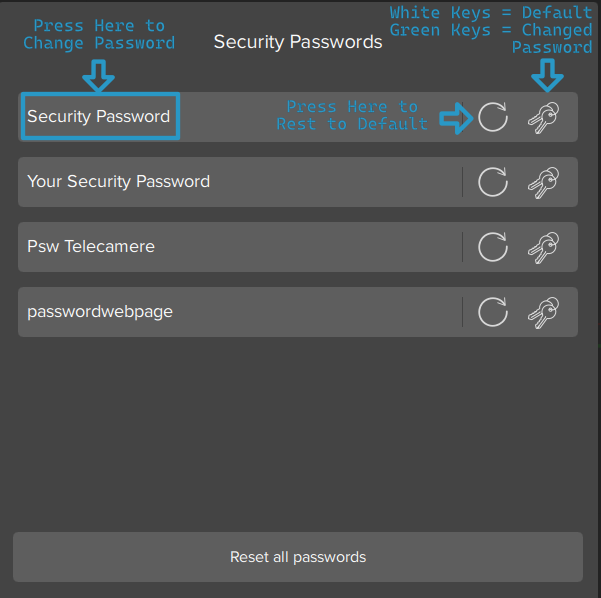Reset the first "Security Password" entry to default
The height and width of the screenshot is (598, 601).
tap(492, 117)
